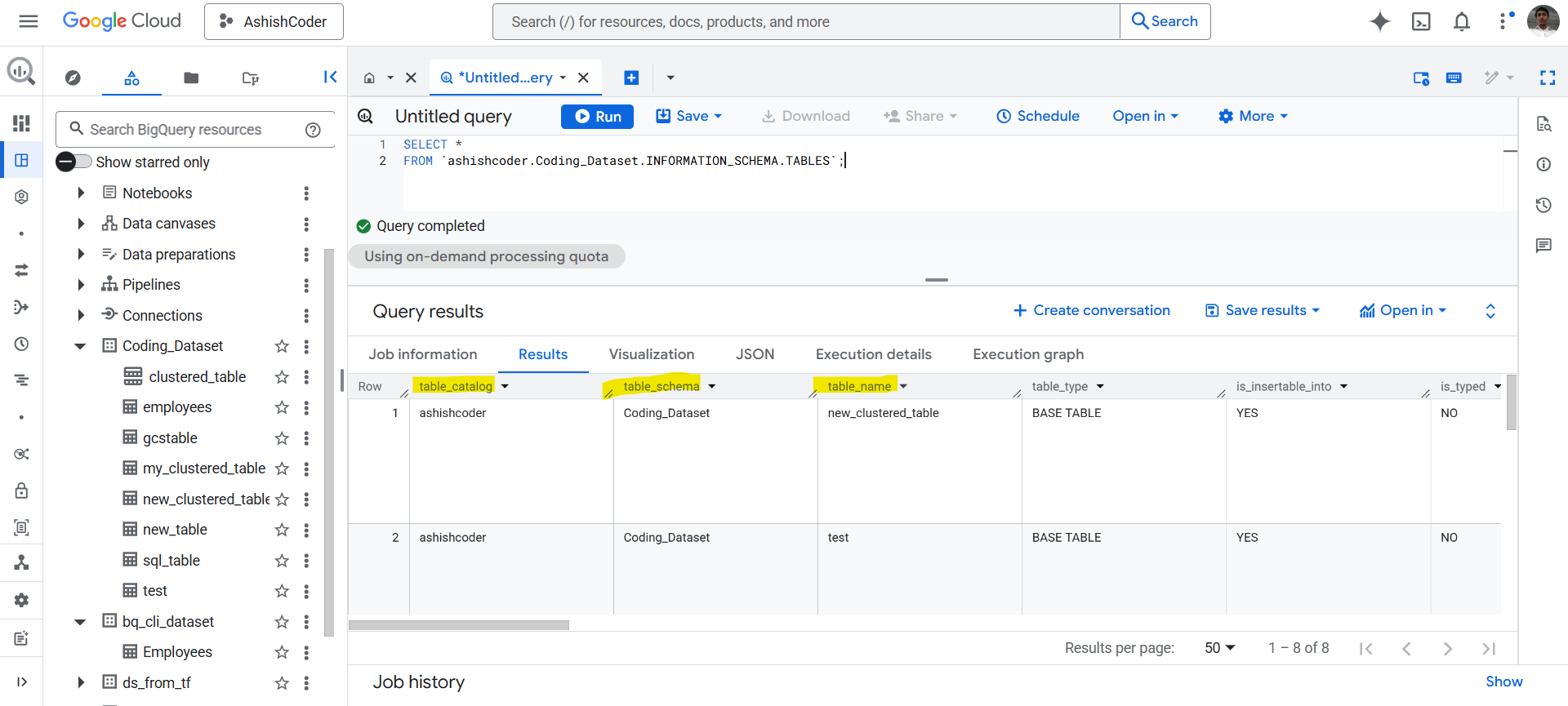
Task: Run the query
Action: 598,116
